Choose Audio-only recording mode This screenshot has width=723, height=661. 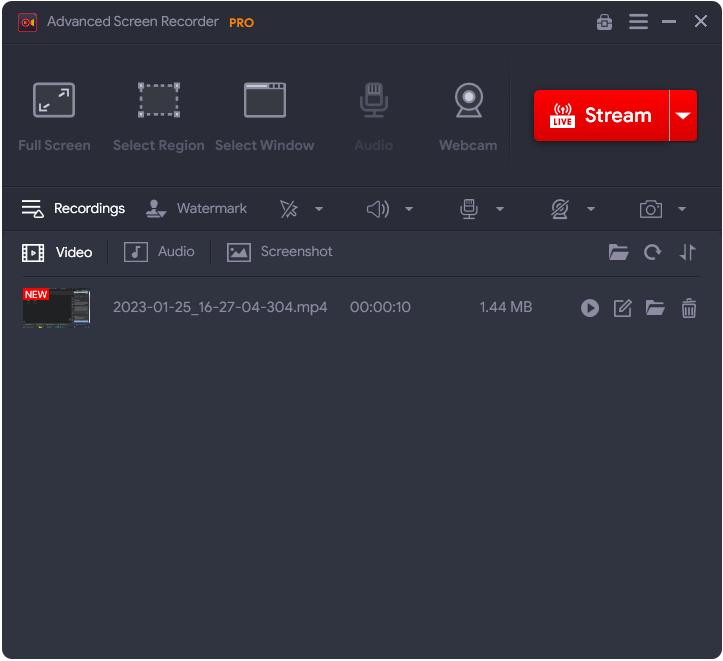373,116
